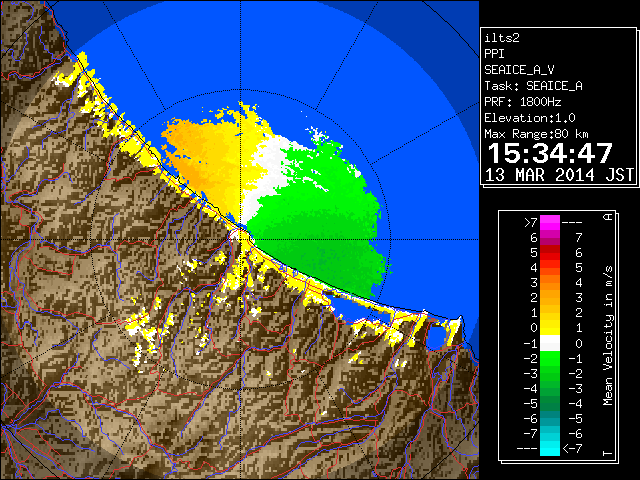Click the "T" letter at the legend bottom

coord(608,453)
